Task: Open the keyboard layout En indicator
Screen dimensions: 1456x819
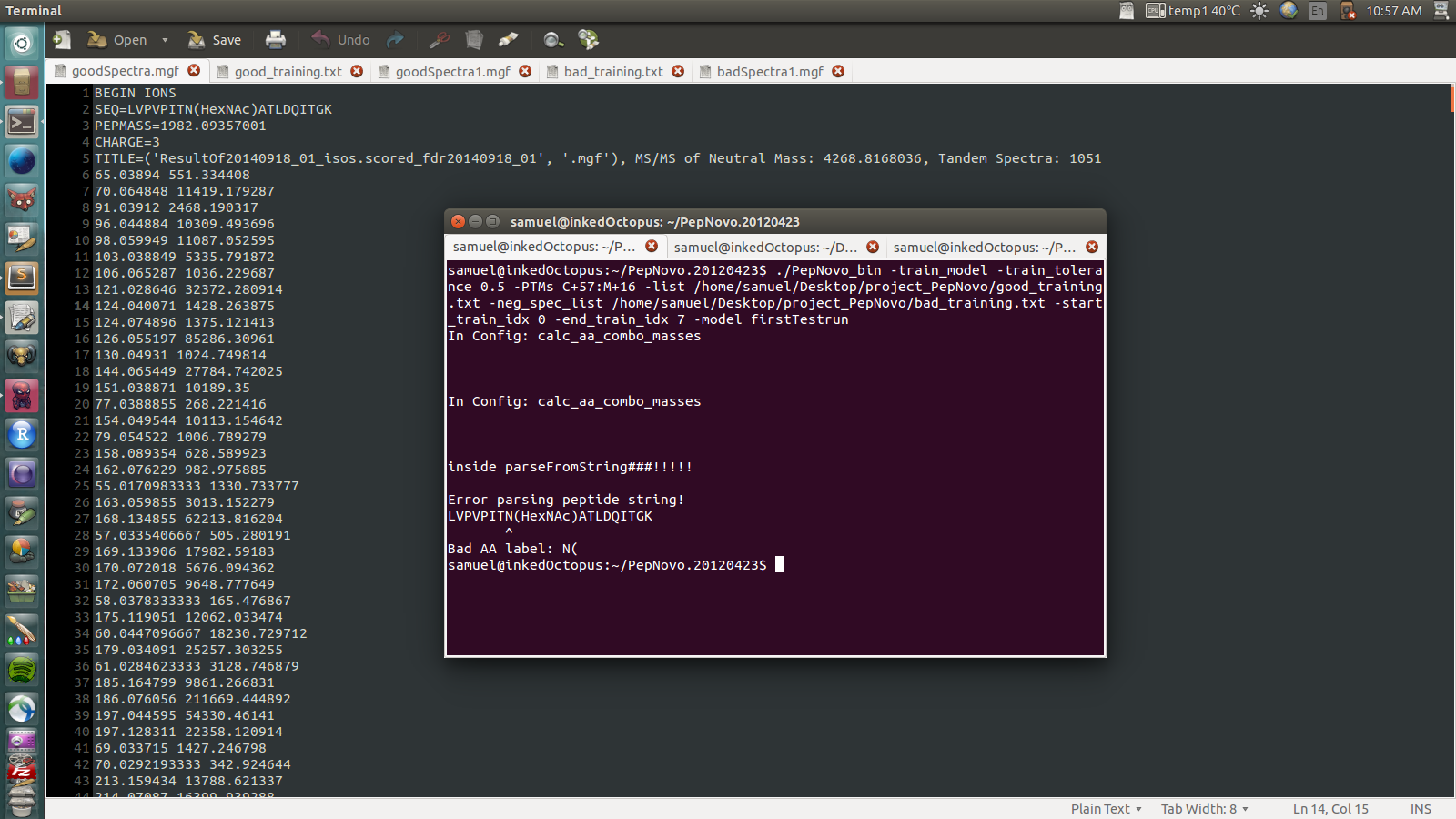Action: point(1318,11)
